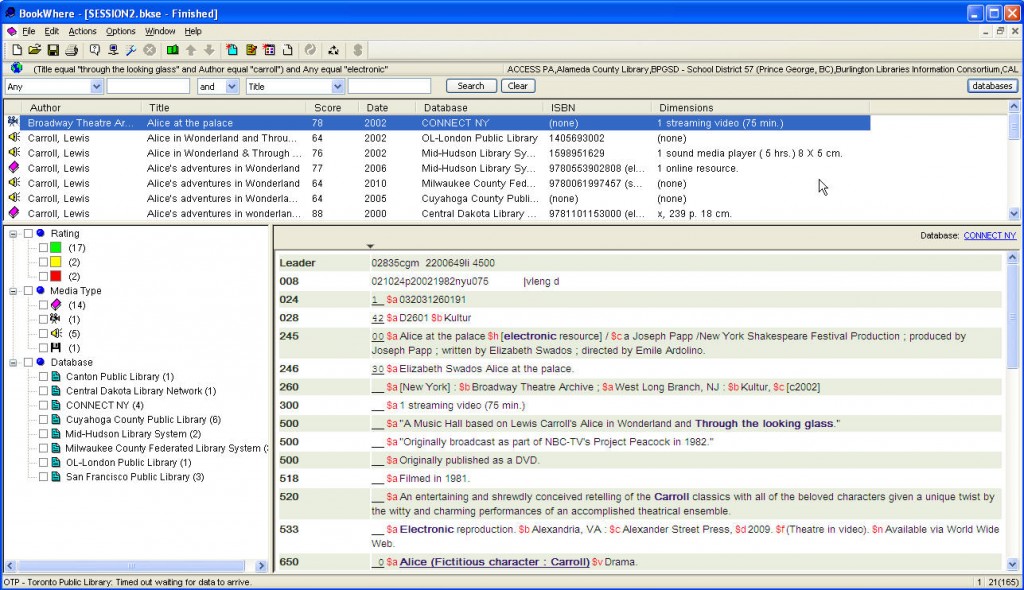
Task: Open the Edit menu
Action: tap(52, 31)
